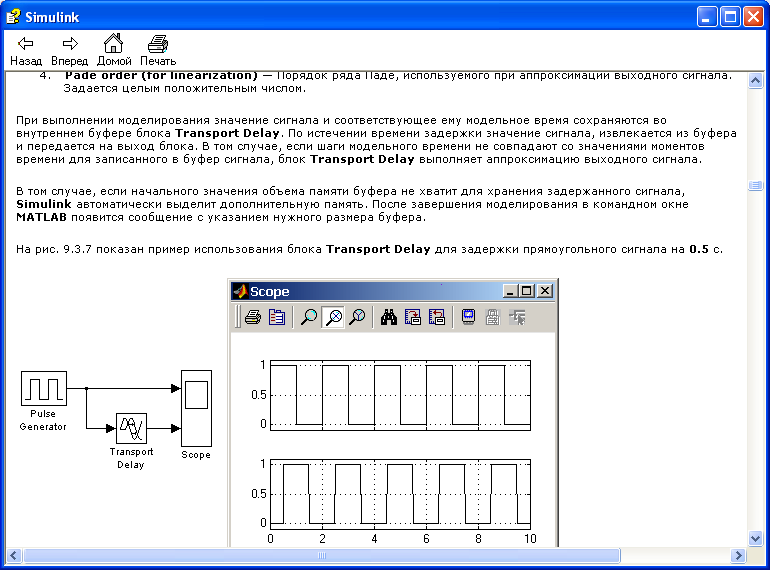This screenshot has height=570, width=770.
Task: Click the Transport Delay block
Action: click(131, 428)
